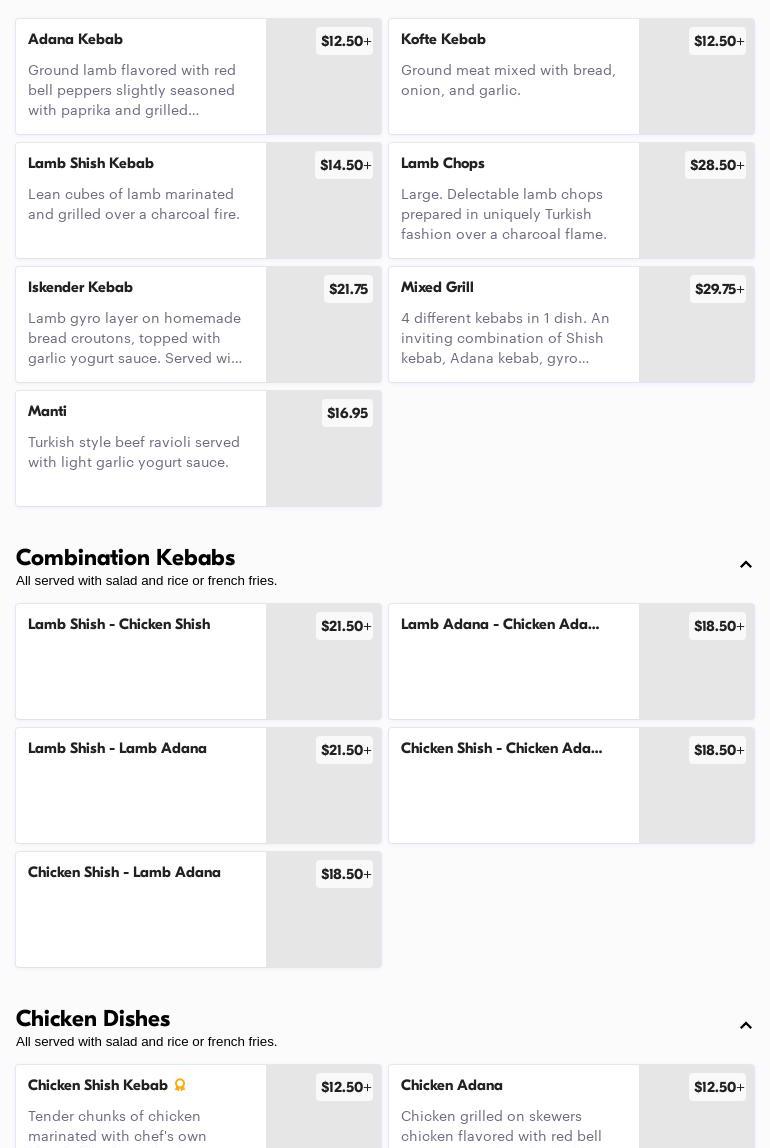Image resolution: width=770 pixels, height=1148 pixels.
Task: Add Lamb Chops via $28.50+ price
Action: pyautogui.click(x=717, y=165)
